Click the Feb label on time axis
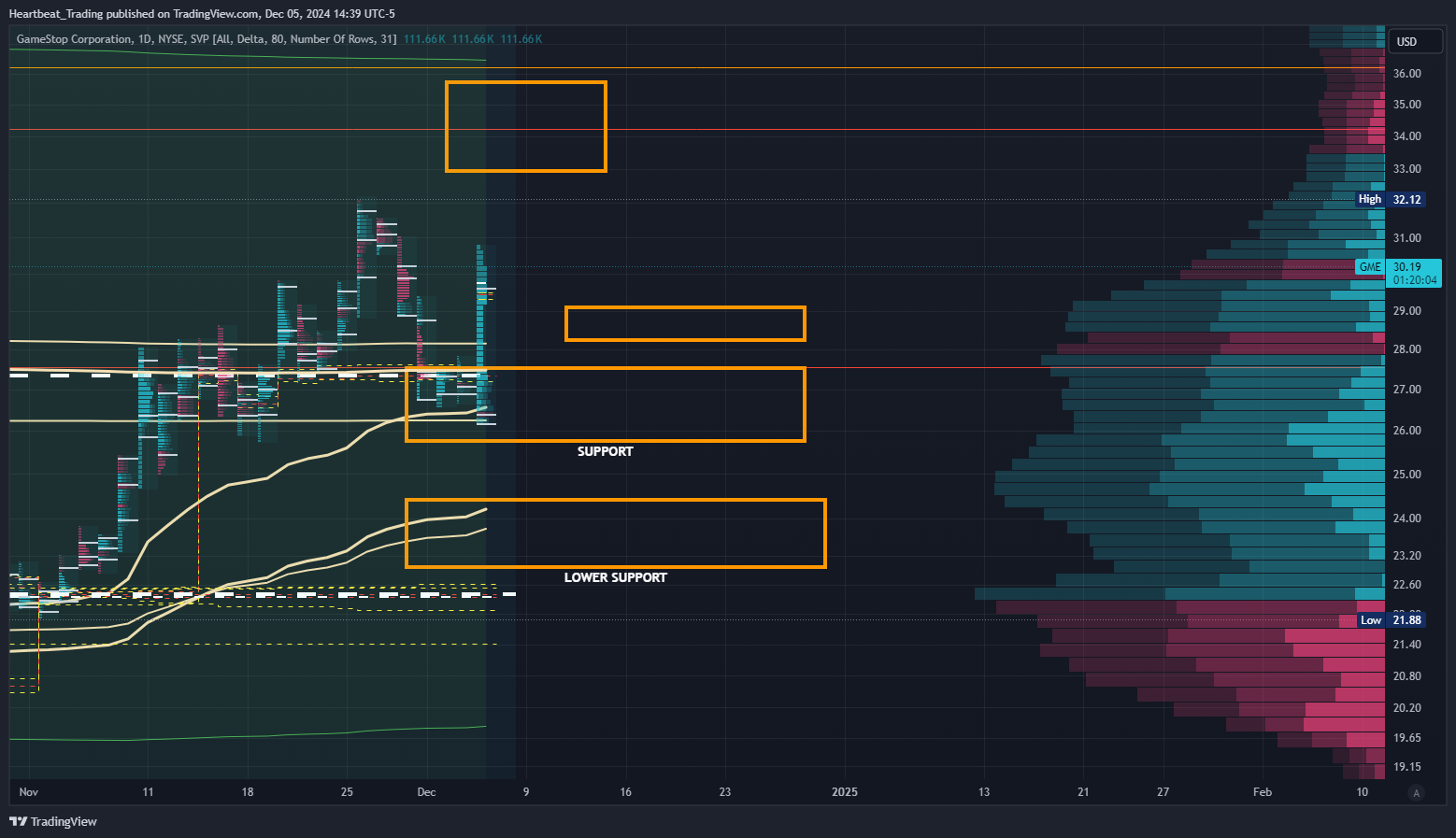 [x=1262, y=792]
